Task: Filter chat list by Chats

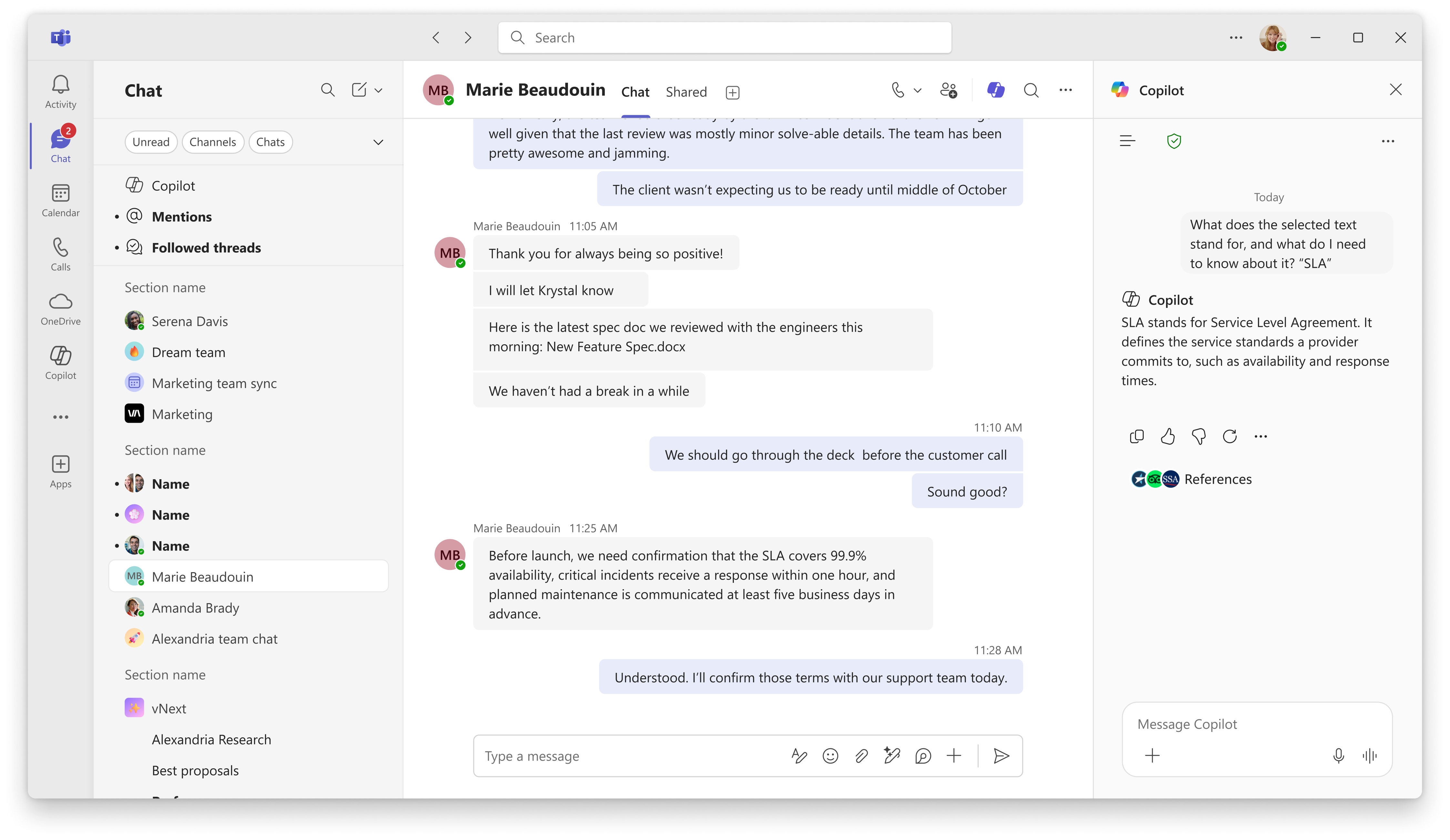Action: tap(270, 142)
